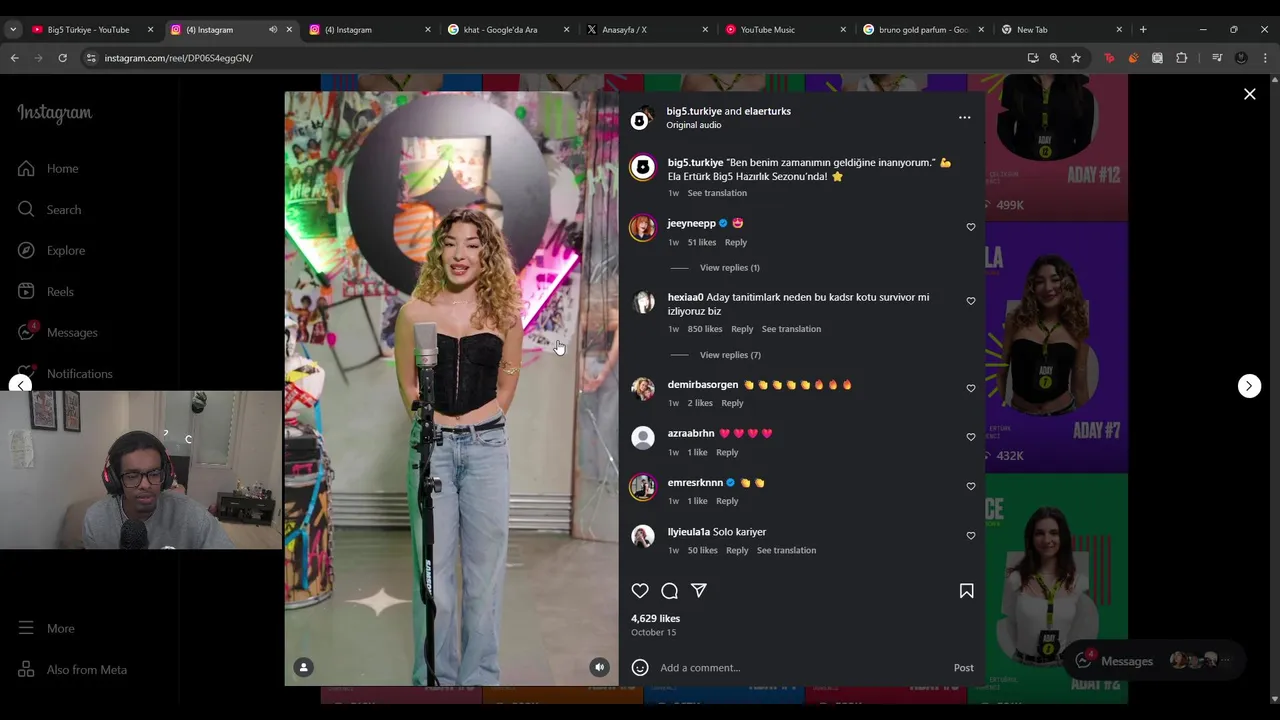Like llyieula1a's comment
The image size is (1280, 720).
pyautogui.click(x=970, y=535)
